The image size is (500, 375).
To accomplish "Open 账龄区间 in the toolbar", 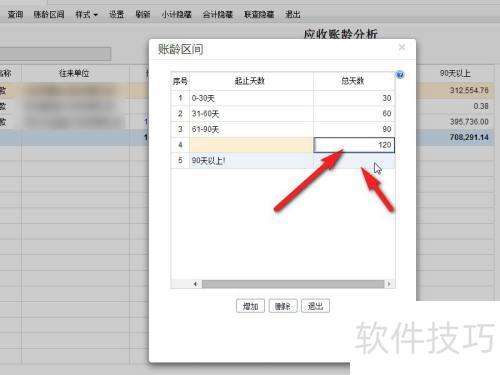I will pyautogui.click(x=49, y=14).
